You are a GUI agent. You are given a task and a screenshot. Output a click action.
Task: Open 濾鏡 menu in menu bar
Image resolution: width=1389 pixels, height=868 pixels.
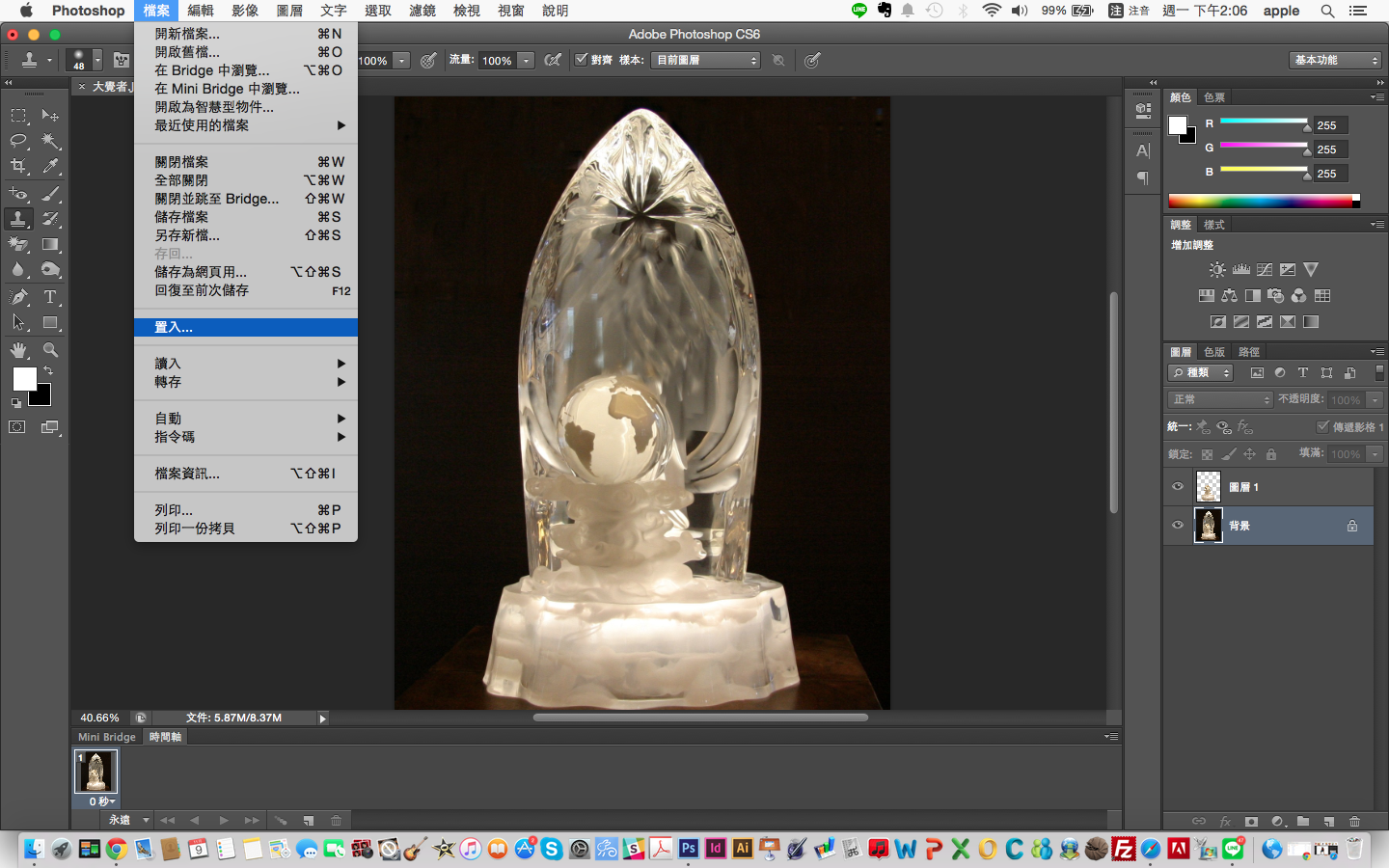tap(422, 11)
